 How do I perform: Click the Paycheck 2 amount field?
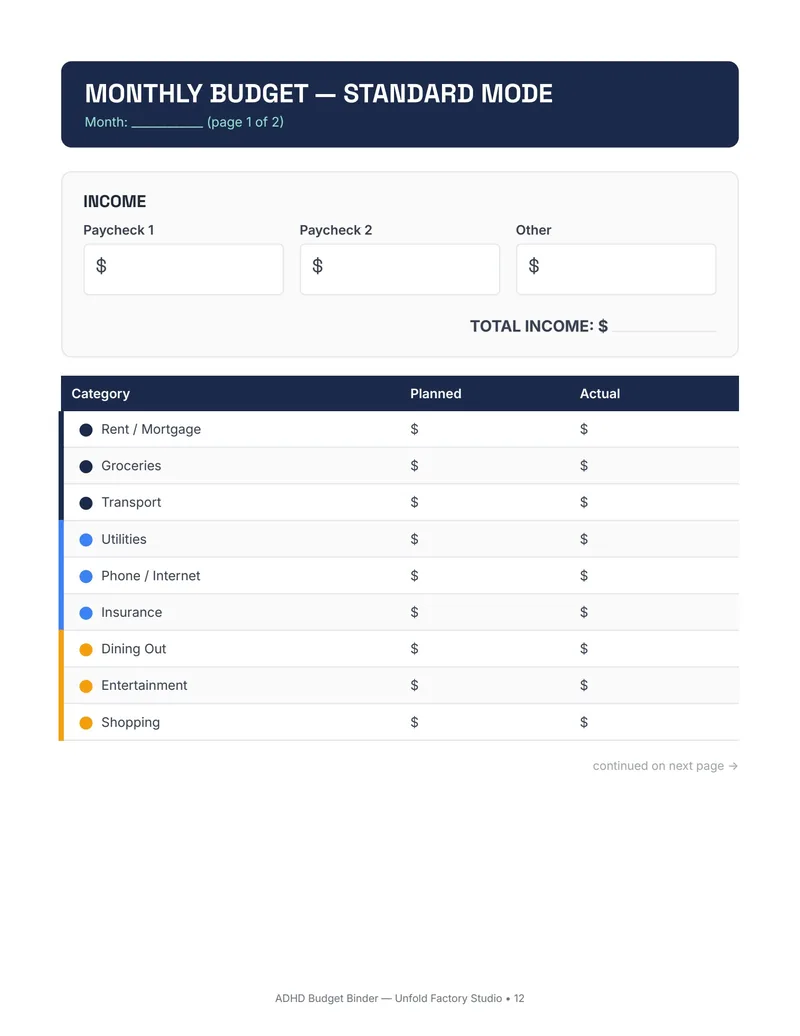400,269
